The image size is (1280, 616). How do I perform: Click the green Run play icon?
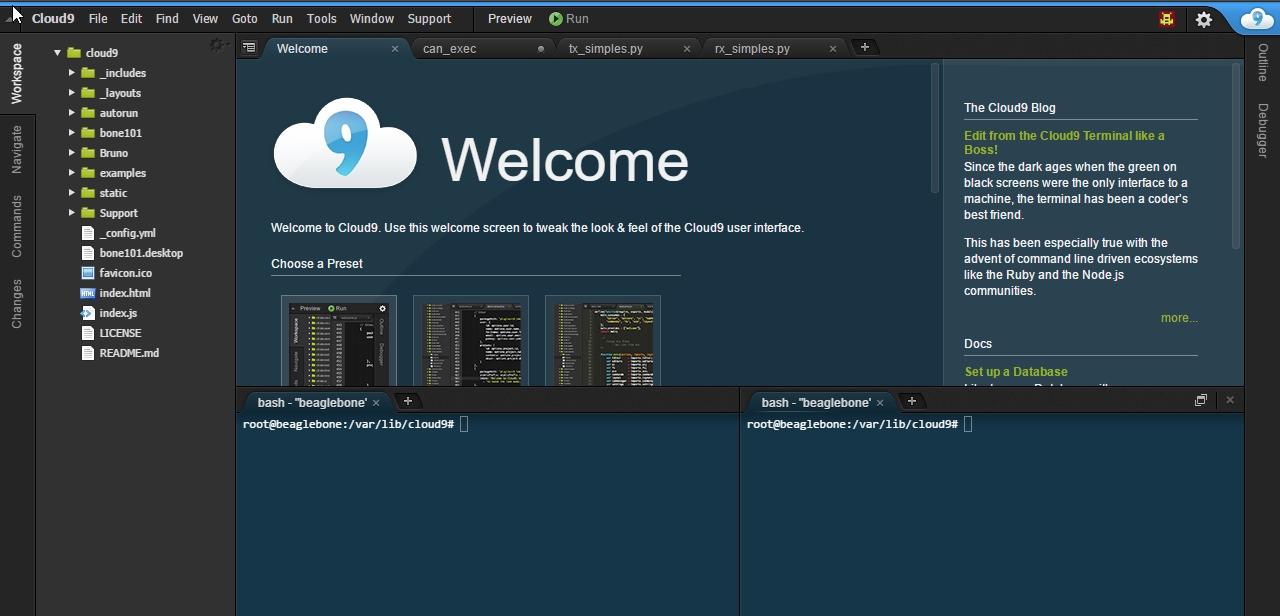pos(556,19)
